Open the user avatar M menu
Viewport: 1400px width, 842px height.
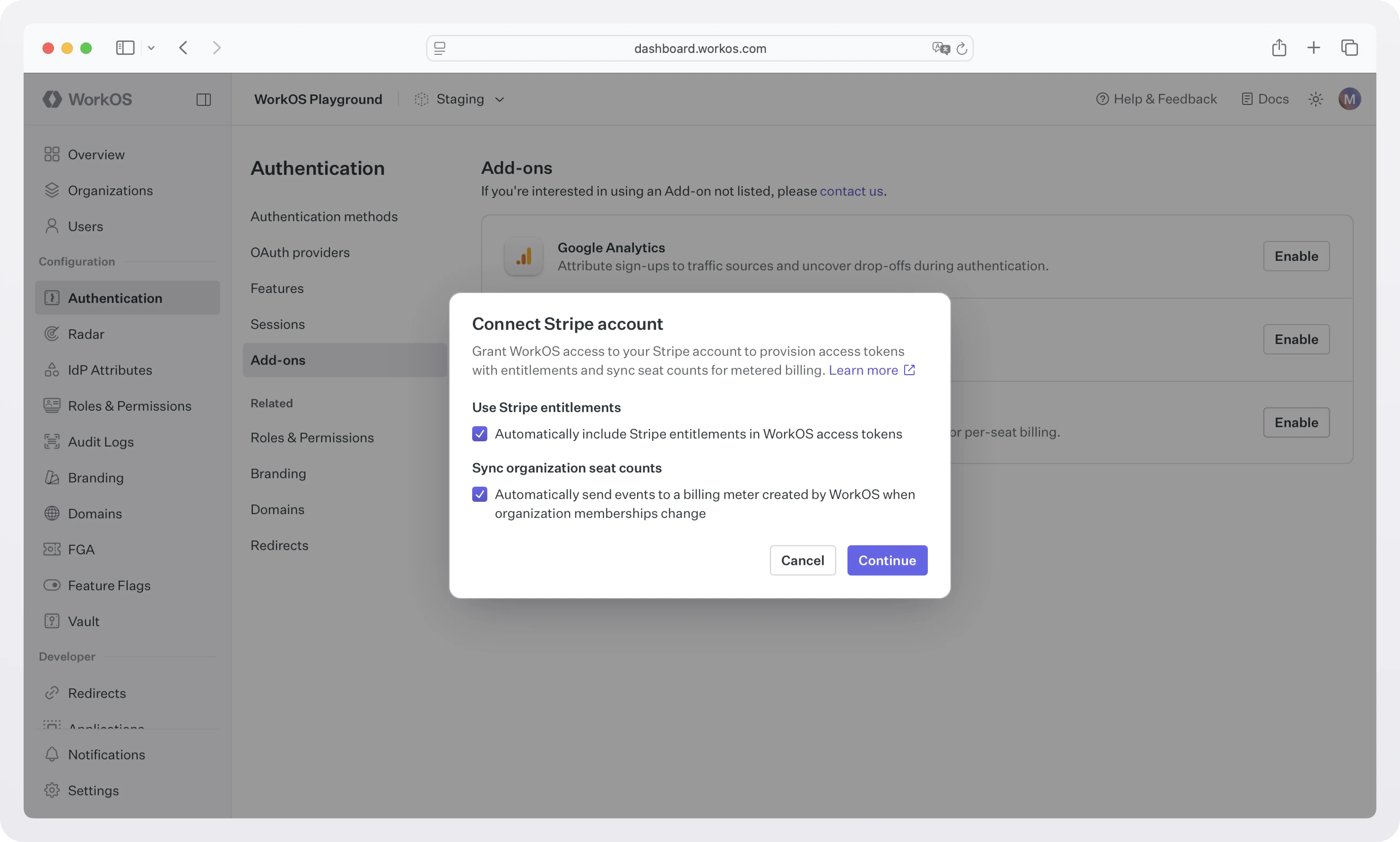[1349, 99]
